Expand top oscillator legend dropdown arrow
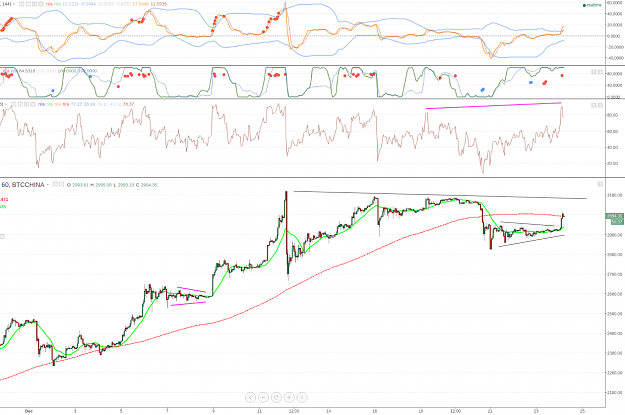 (x=14, y=4)
